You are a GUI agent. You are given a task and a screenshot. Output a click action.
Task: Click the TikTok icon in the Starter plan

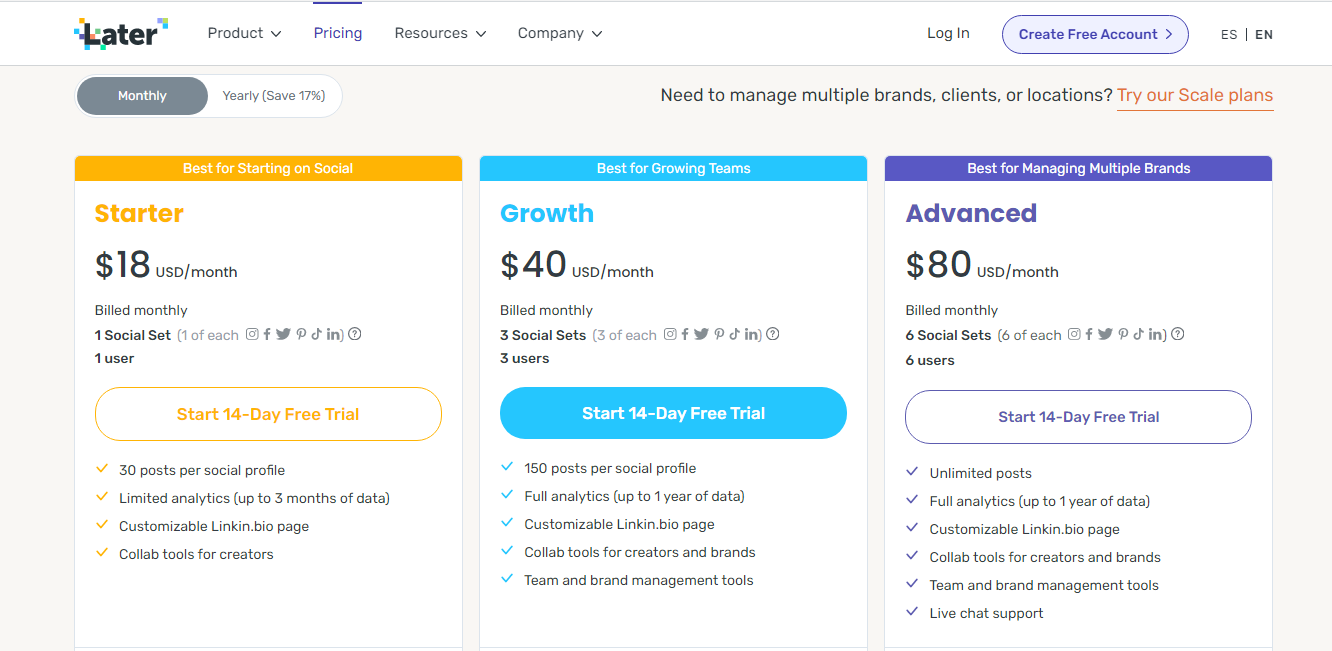[316, 335]
